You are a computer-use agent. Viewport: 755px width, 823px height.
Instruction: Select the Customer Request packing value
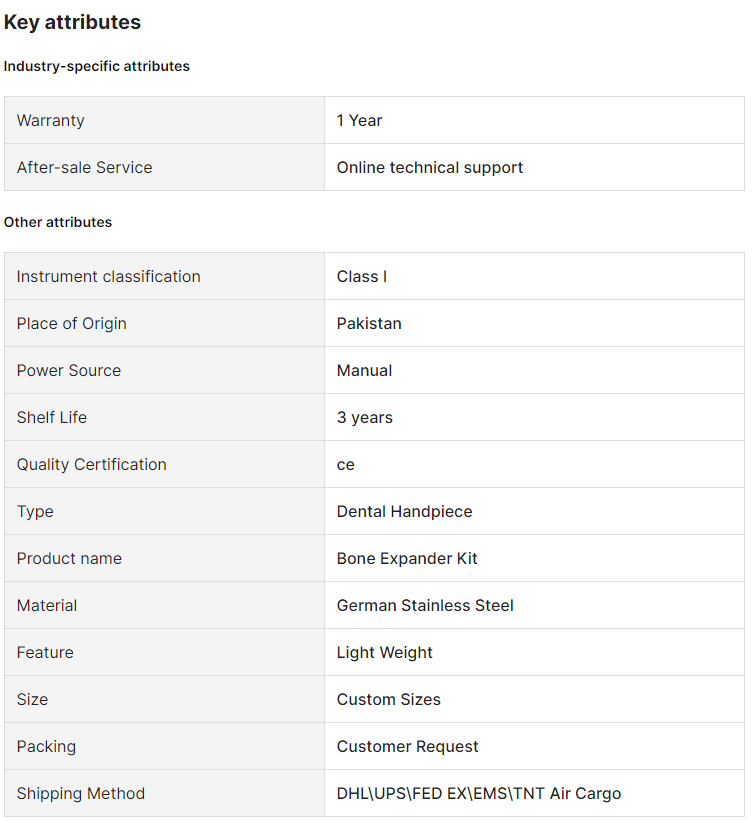coord(408,746)
